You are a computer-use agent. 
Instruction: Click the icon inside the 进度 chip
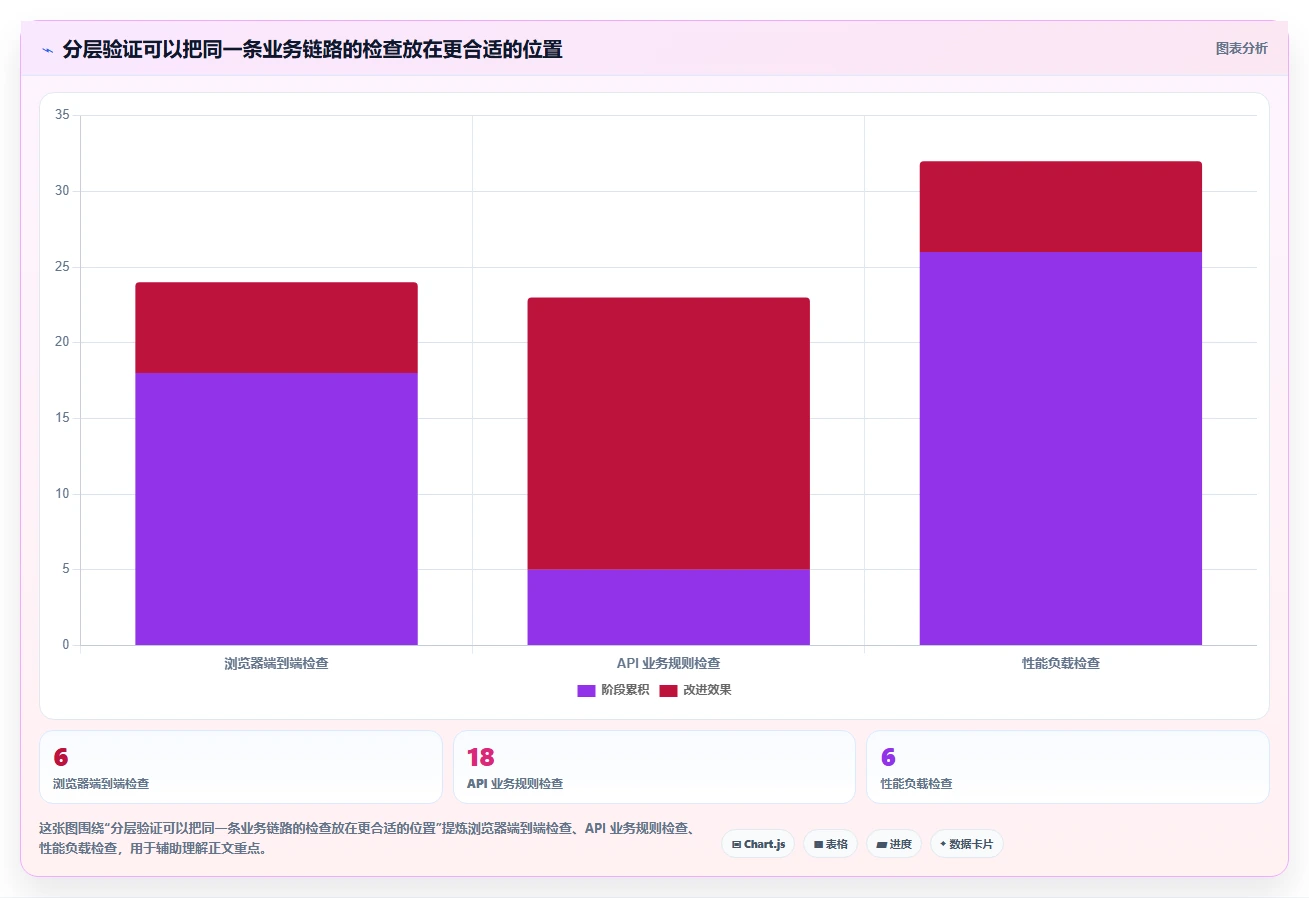881,845
